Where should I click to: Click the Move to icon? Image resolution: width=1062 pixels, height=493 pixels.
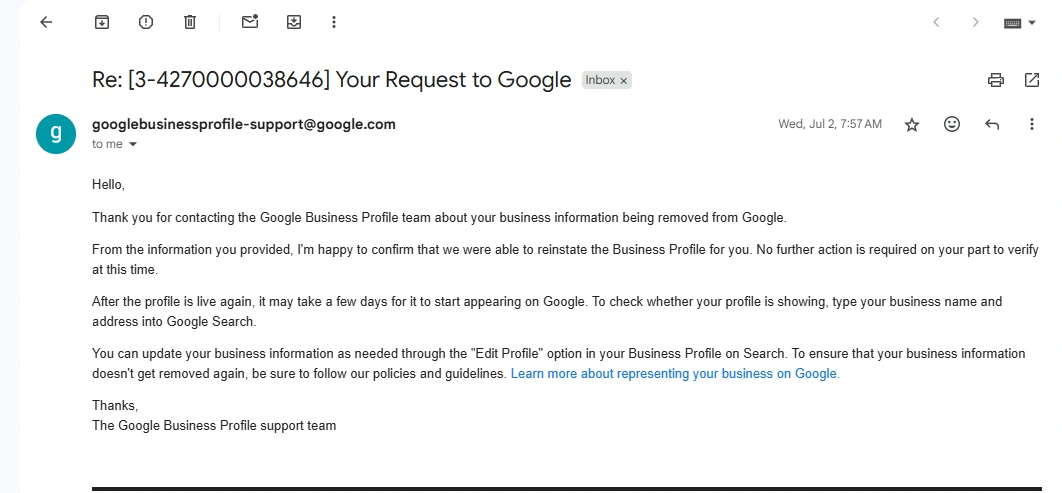tap(294, 22)
